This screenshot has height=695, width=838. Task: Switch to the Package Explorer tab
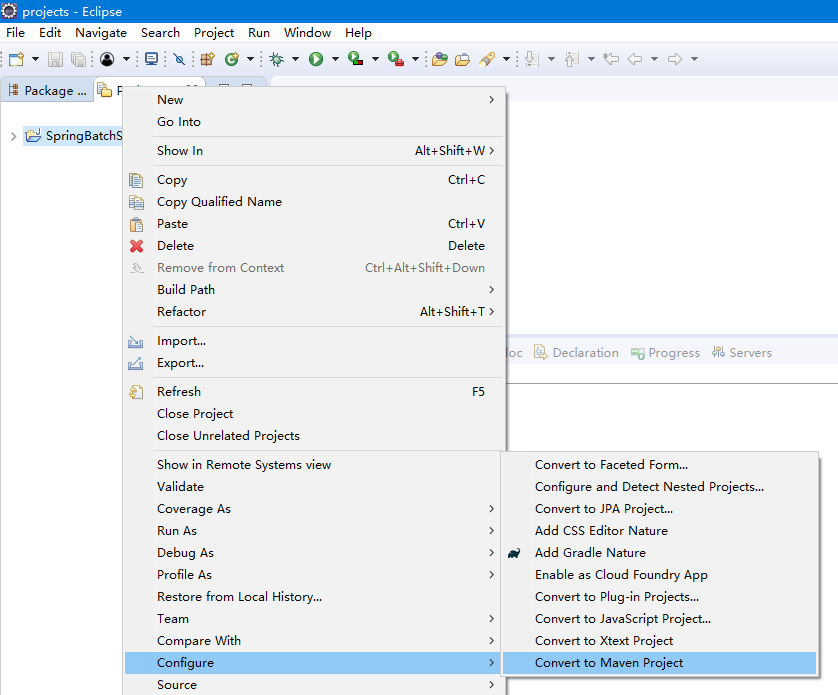pyautogui.click(x=48, y=90)
